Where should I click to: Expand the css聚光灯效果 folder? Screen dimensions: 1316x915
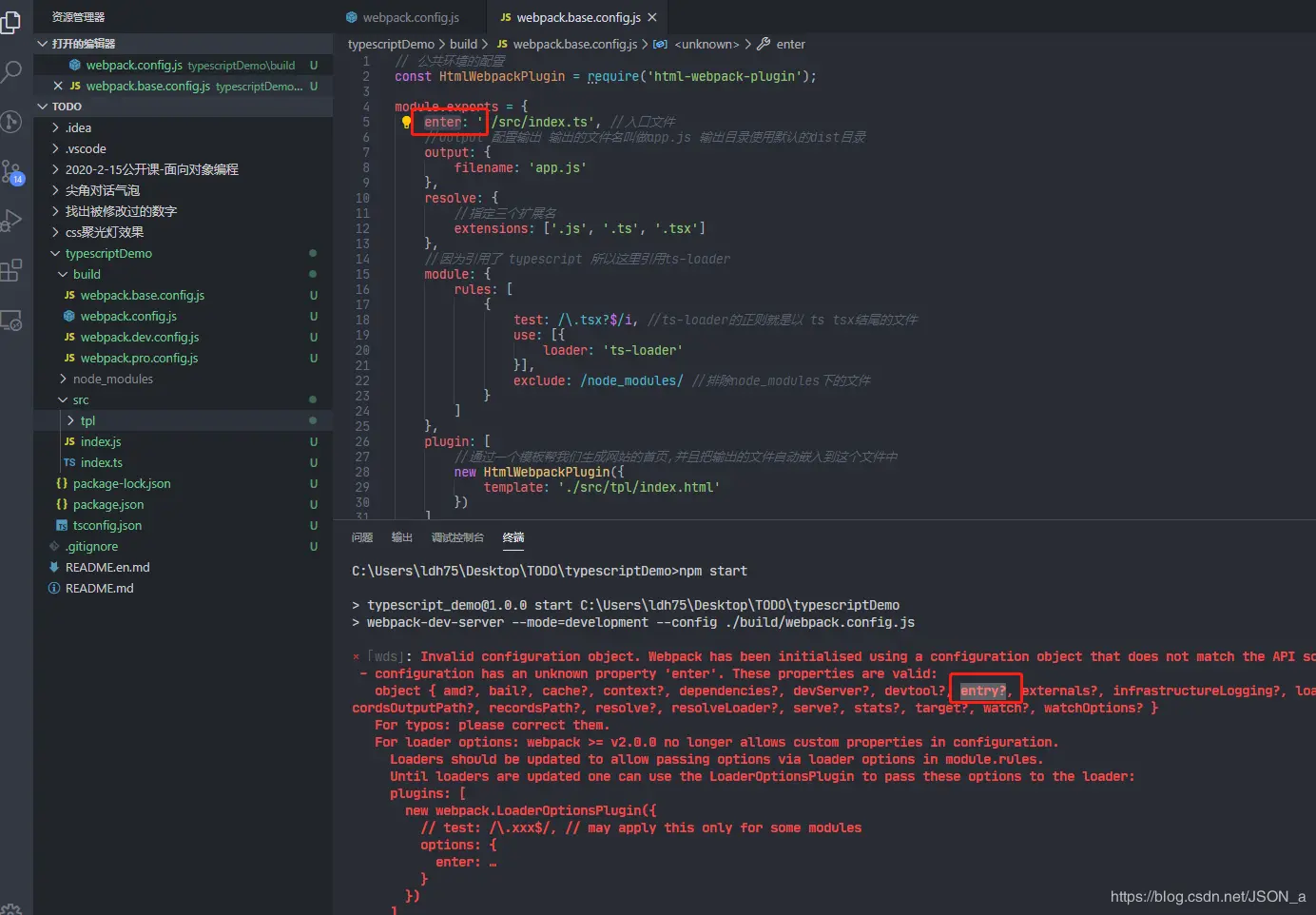click(x=183, y=232)
